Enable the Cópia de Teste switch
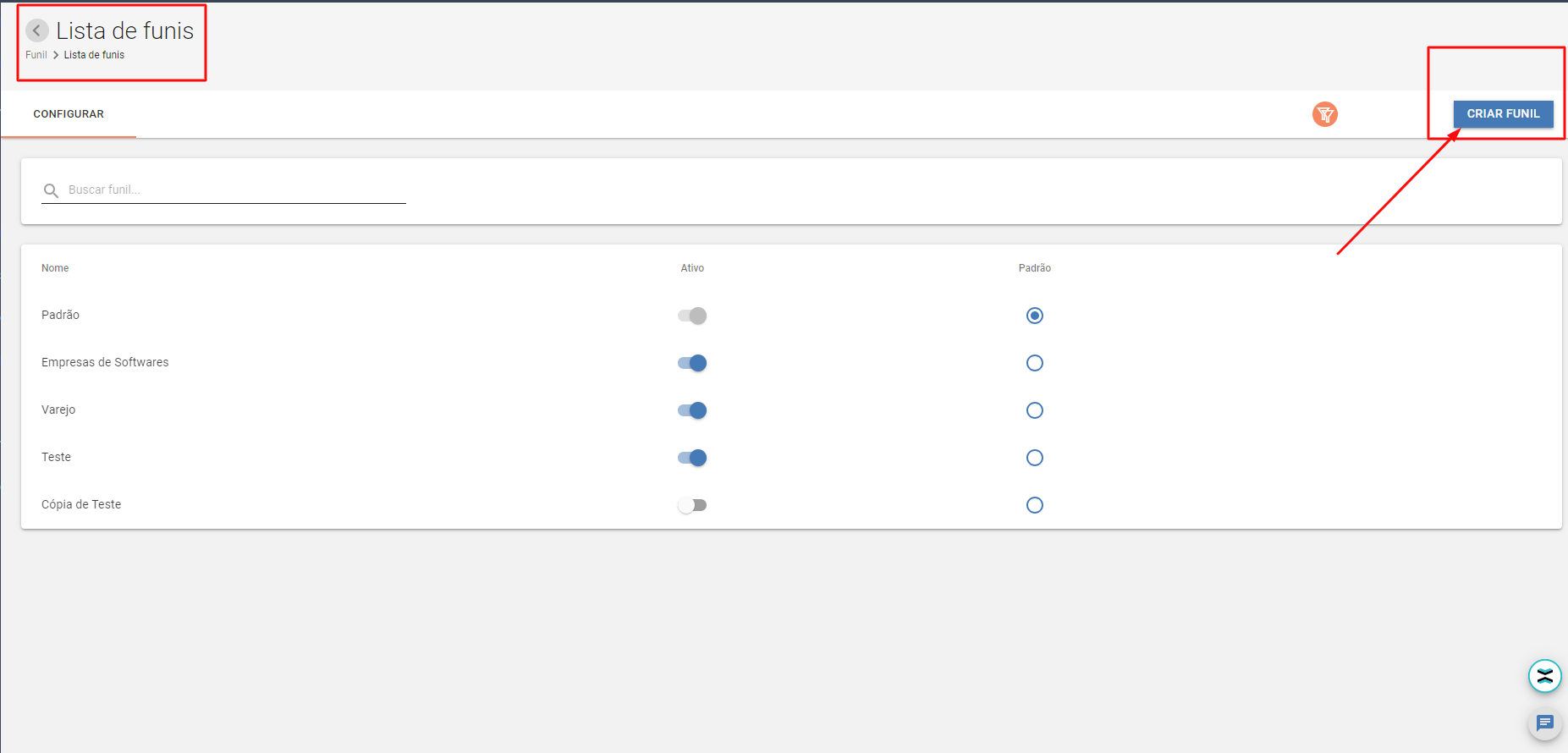Viewport: 1568px width, 753px height. 692,505
